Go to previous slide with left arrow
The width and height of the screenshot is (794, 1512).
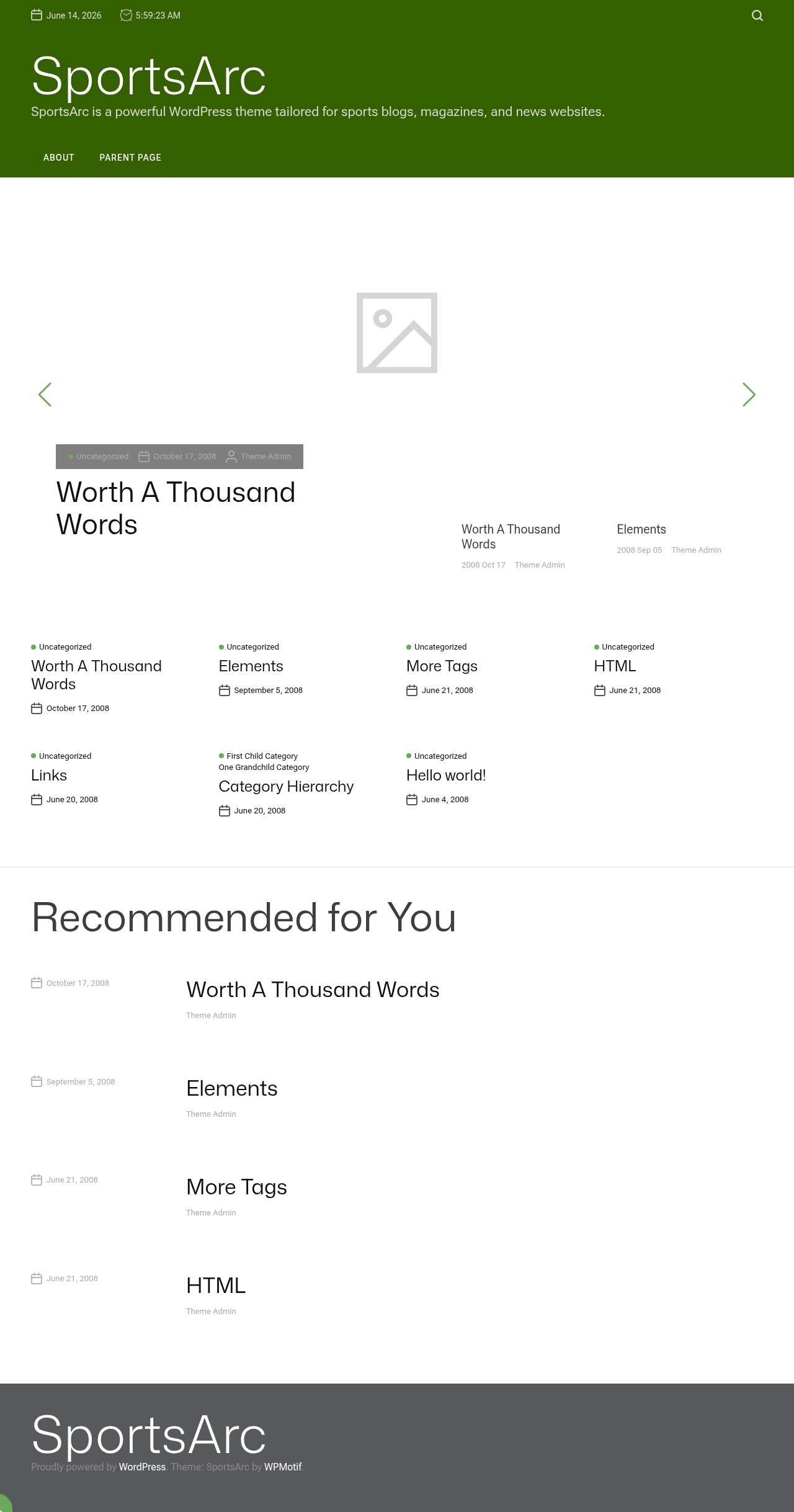[x=45, y=395]
